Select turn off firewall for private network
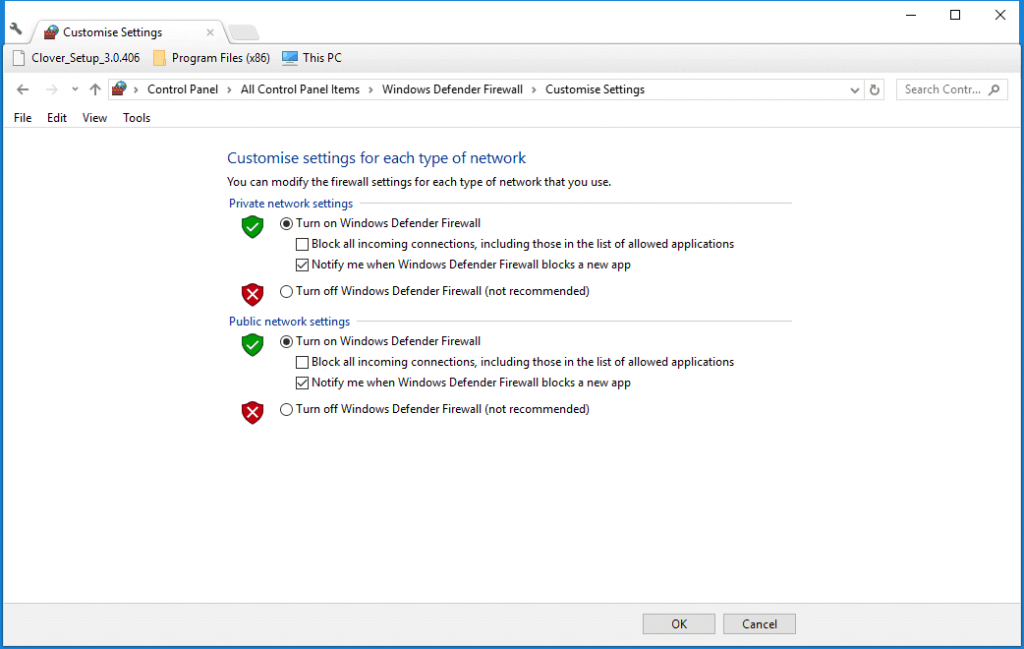The width and height of the screenshot is (1024, 649). (287, 292)
